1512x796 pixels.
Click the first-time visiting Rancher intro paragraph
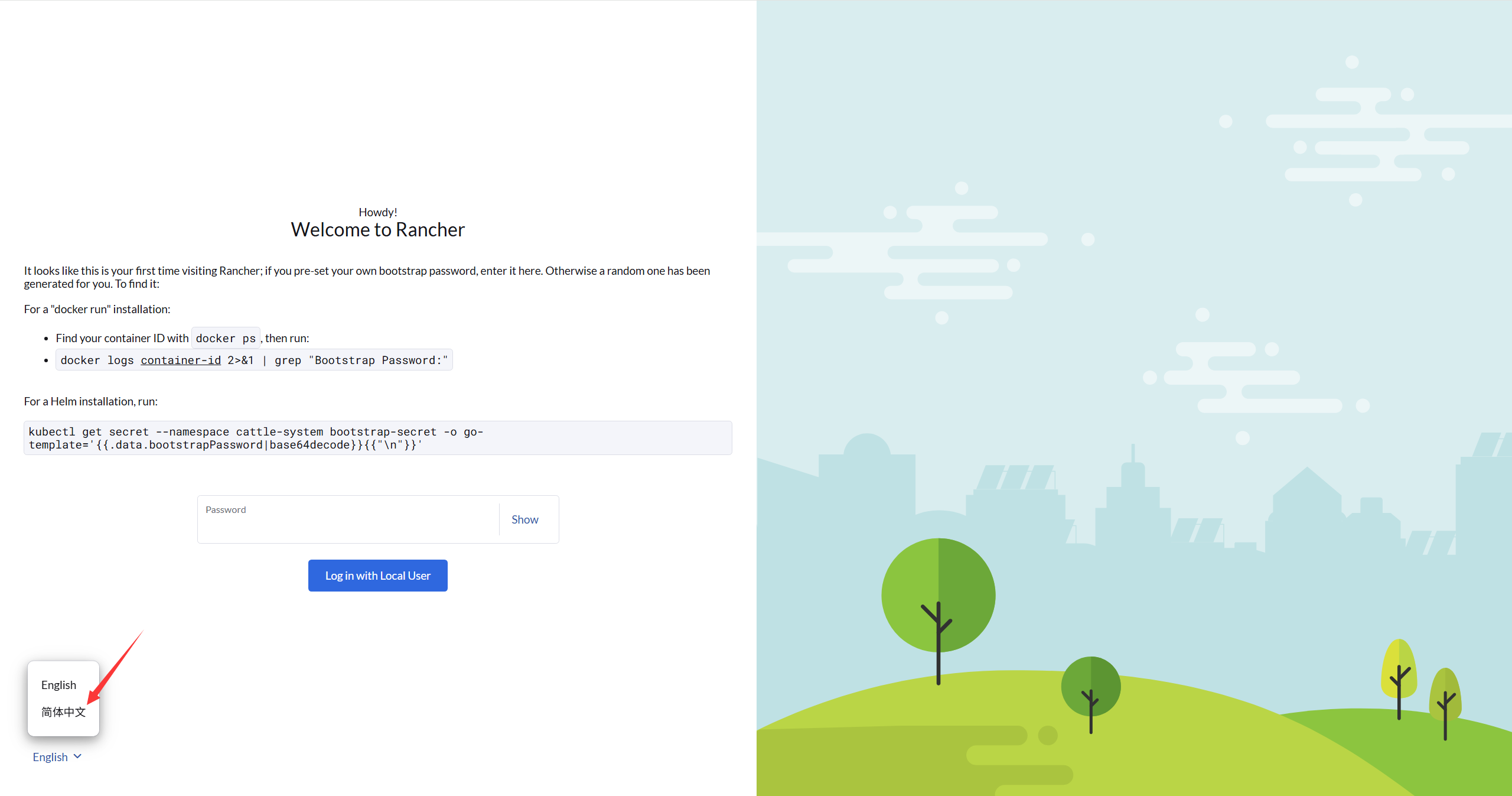click(x=366, y=277)
